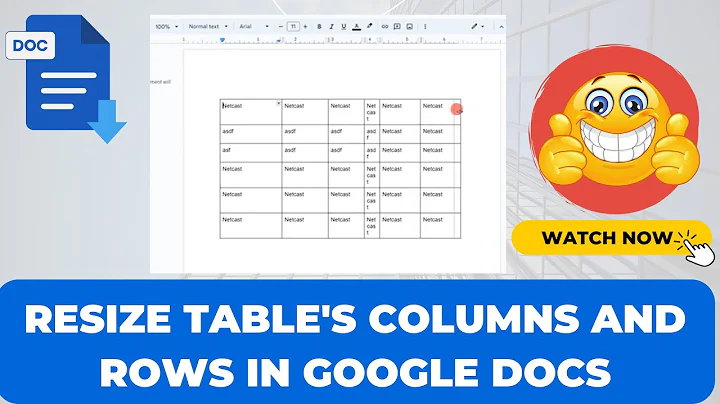Screen dimensions: 720x404
Task: Click the table cell containing "asf"
Action: (251, 153)
